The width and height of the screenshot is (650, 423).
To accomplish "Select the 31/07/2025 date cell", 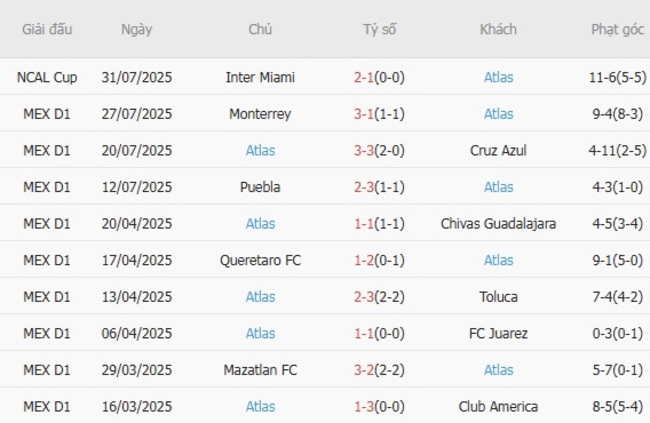I will pos(137,77).
